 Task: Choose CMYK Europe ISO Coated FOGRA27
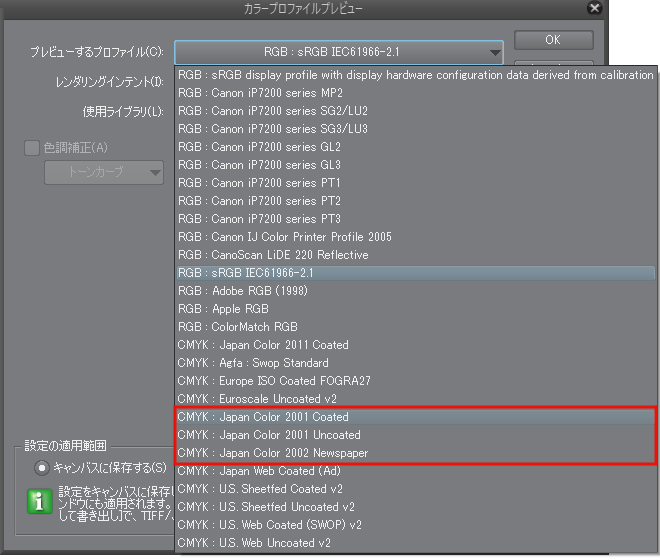pos(415,381)
